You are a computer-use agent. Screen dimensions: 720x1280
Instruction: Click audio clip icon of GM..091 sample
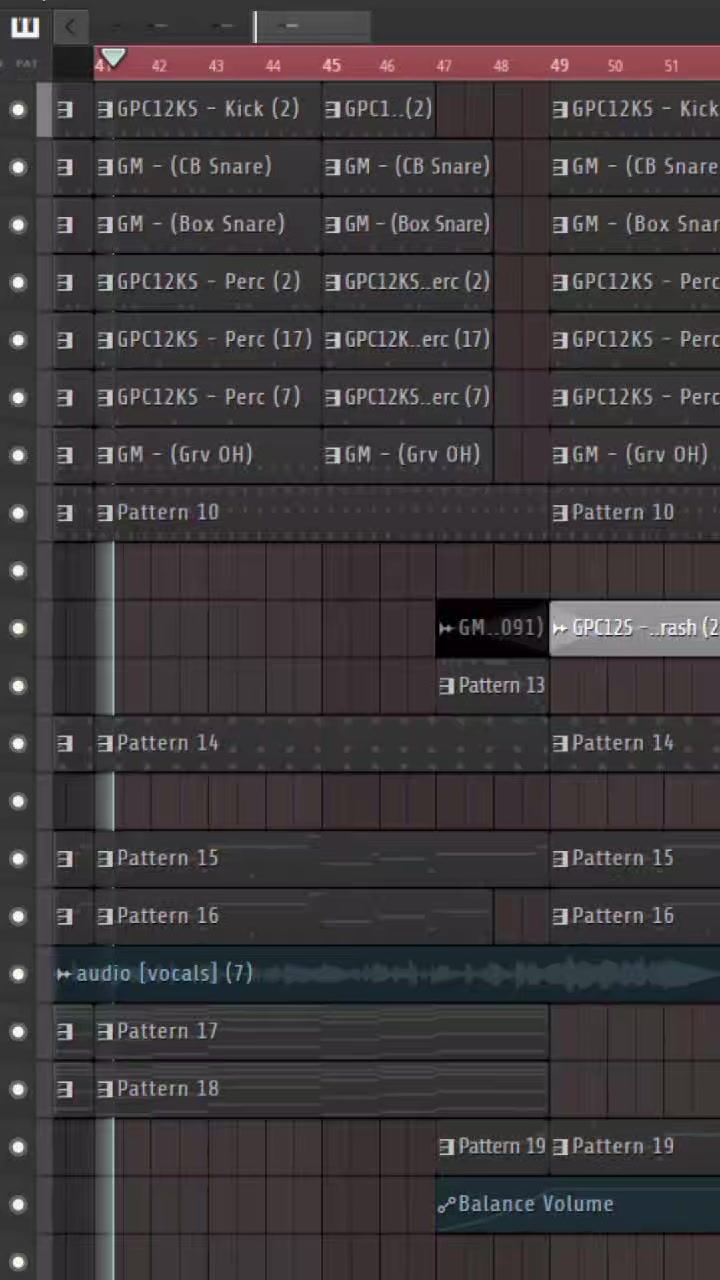point(446,628)
